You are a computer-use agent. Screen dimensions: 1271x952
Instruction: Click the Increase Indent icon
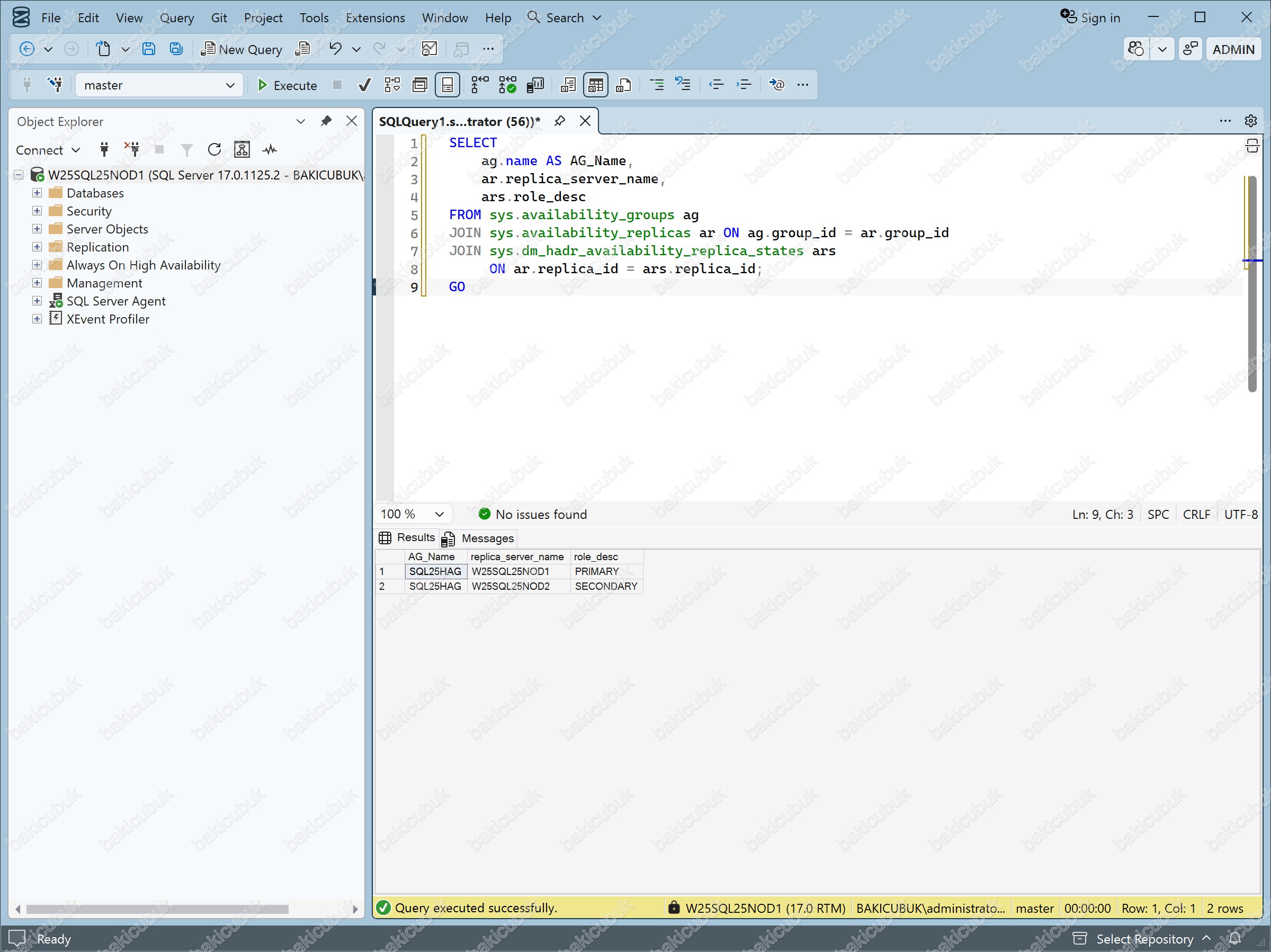click(x=744, y=85)
